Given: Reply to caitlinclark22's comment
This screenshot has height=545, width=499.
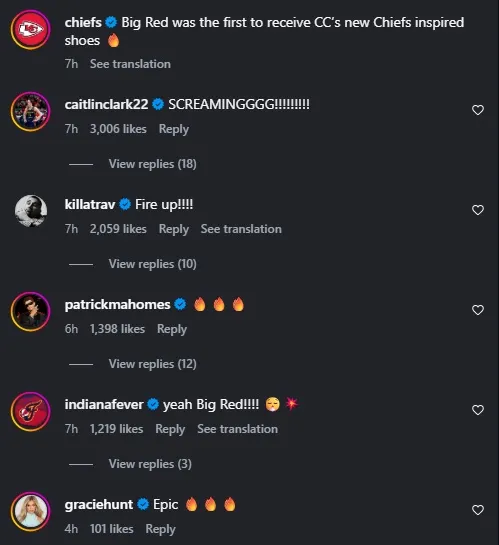Looking at the screenshot, I should (x=174, y=129).
